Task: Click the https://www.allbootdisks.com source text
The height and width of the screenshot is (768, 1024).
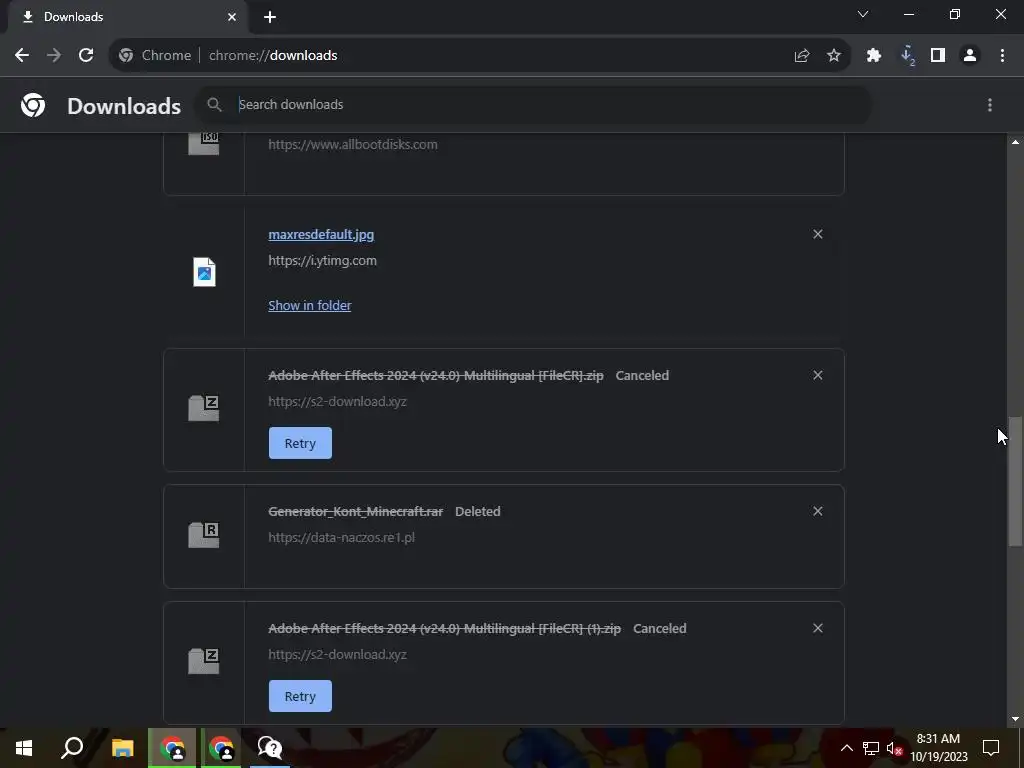Action: point(353,144)
